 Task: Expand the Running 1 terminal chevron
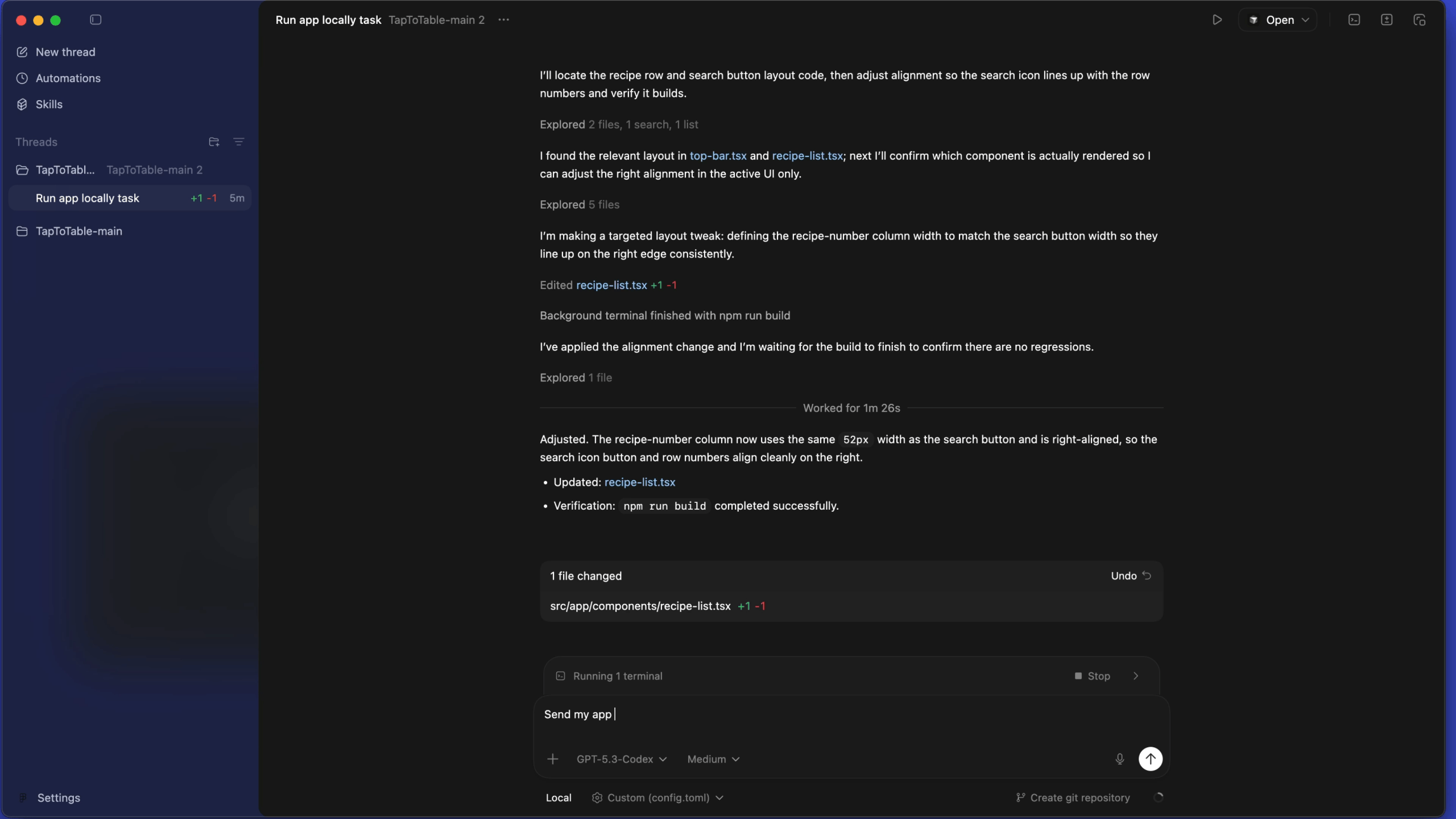[x=1136, y=676]
